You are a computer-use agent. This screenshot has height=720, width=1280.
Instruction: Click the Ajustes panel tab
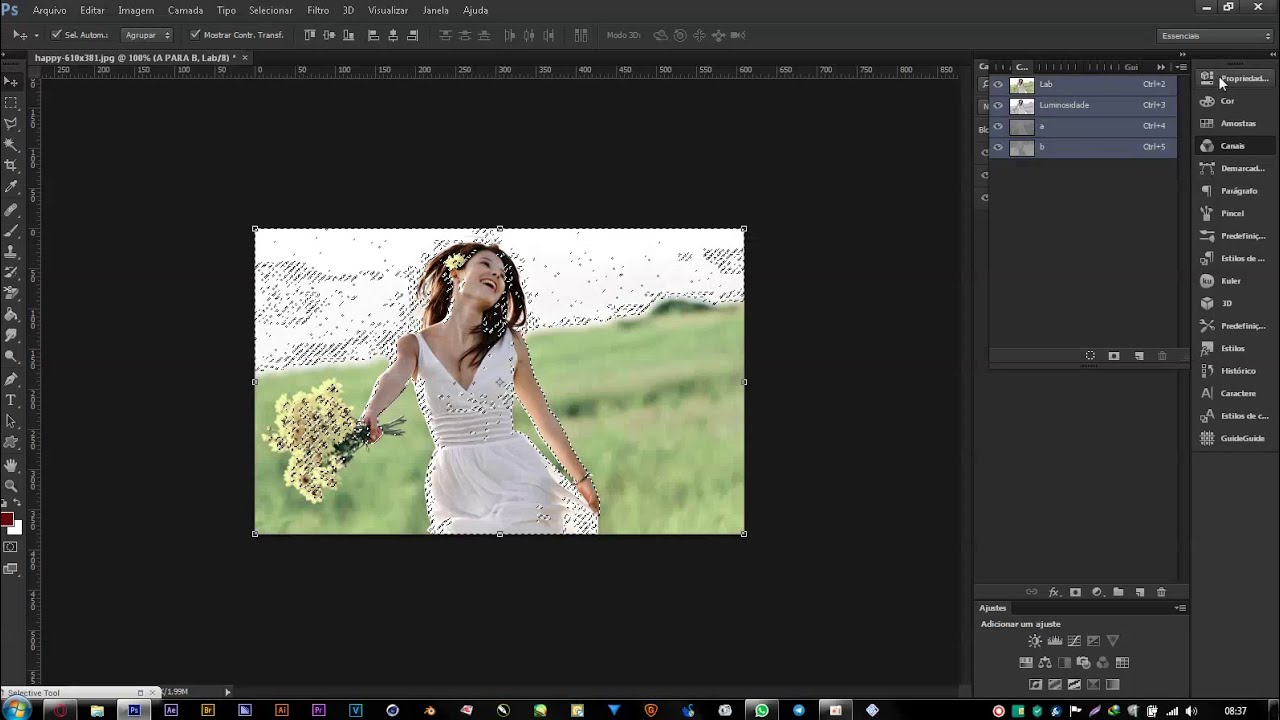pyautogui.click(x=993, y=608)
